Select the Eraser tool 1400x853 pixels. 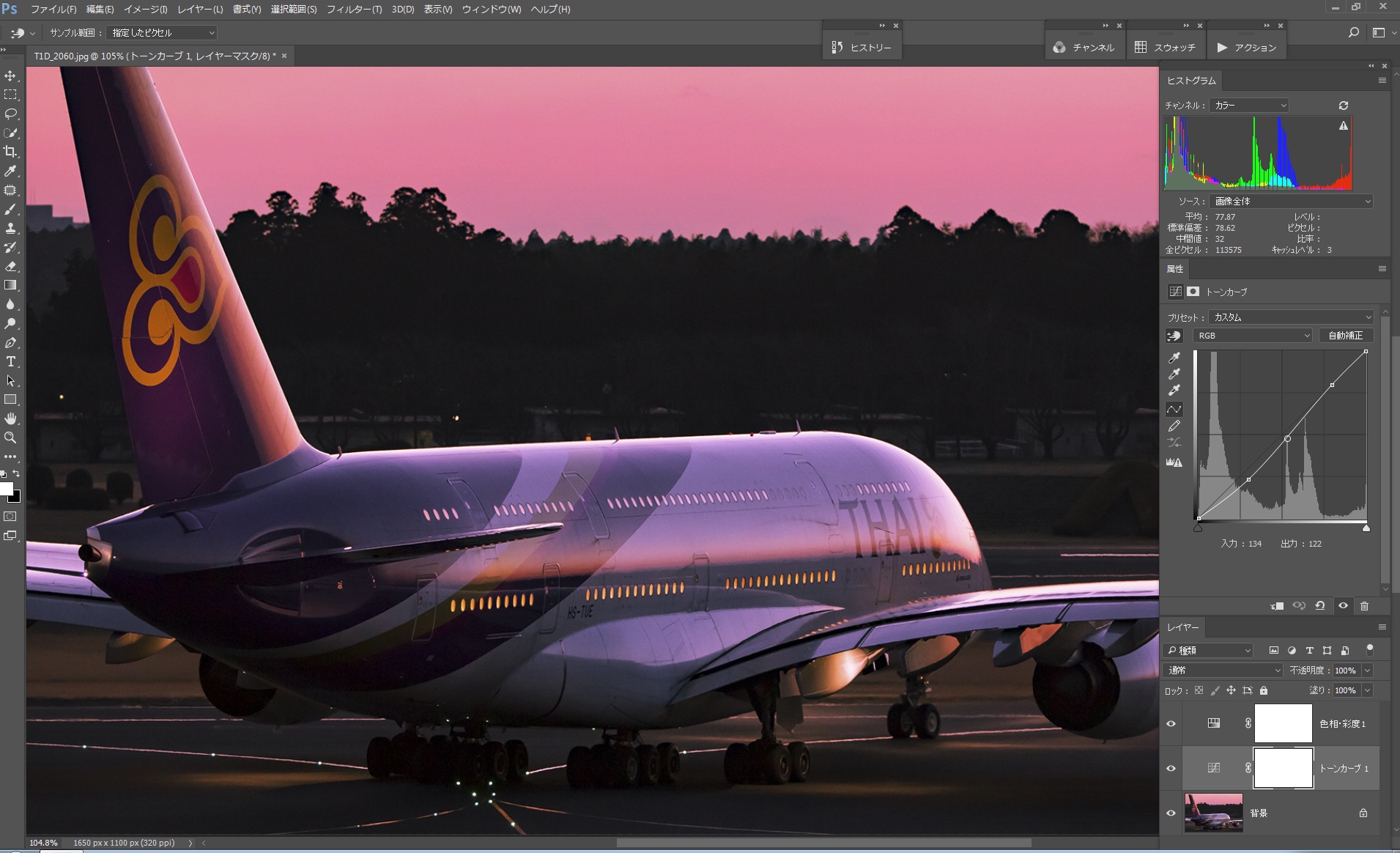10,266
